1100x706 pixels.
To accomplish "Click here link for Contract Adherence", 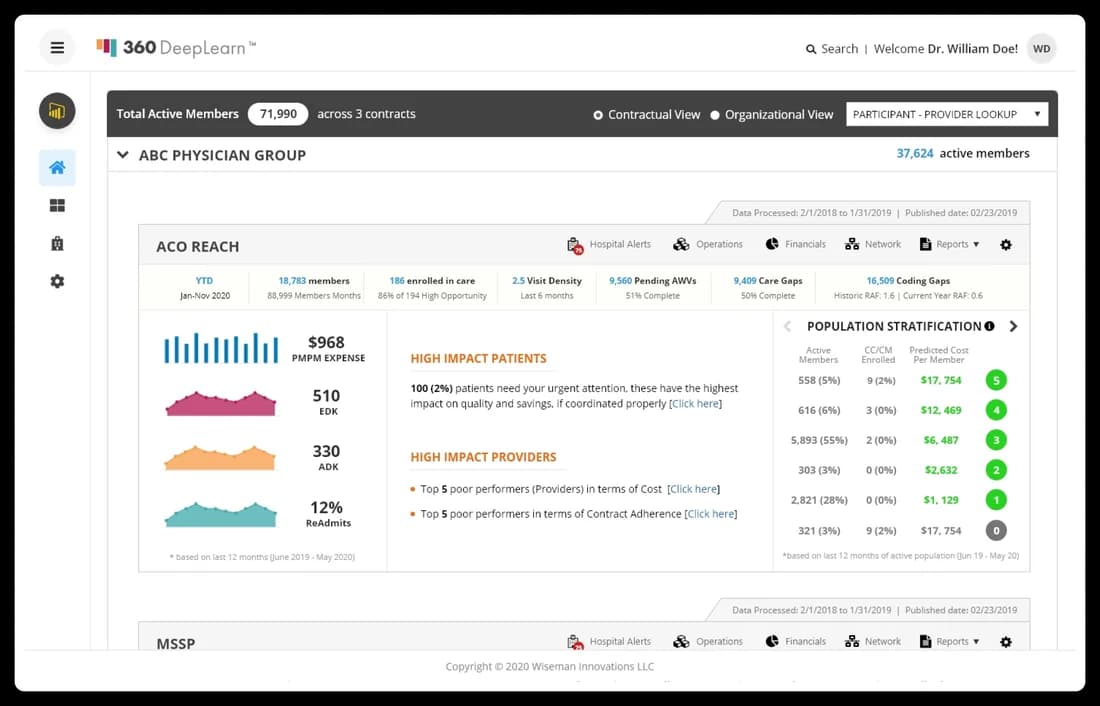I will [711, 514].
